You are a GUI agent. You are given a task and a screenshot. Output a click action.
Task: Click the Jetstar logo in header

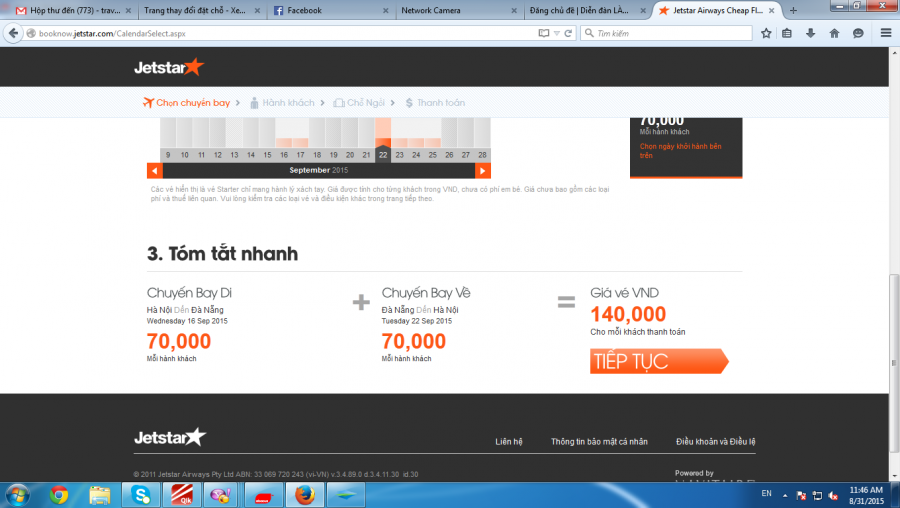[169, 67]
